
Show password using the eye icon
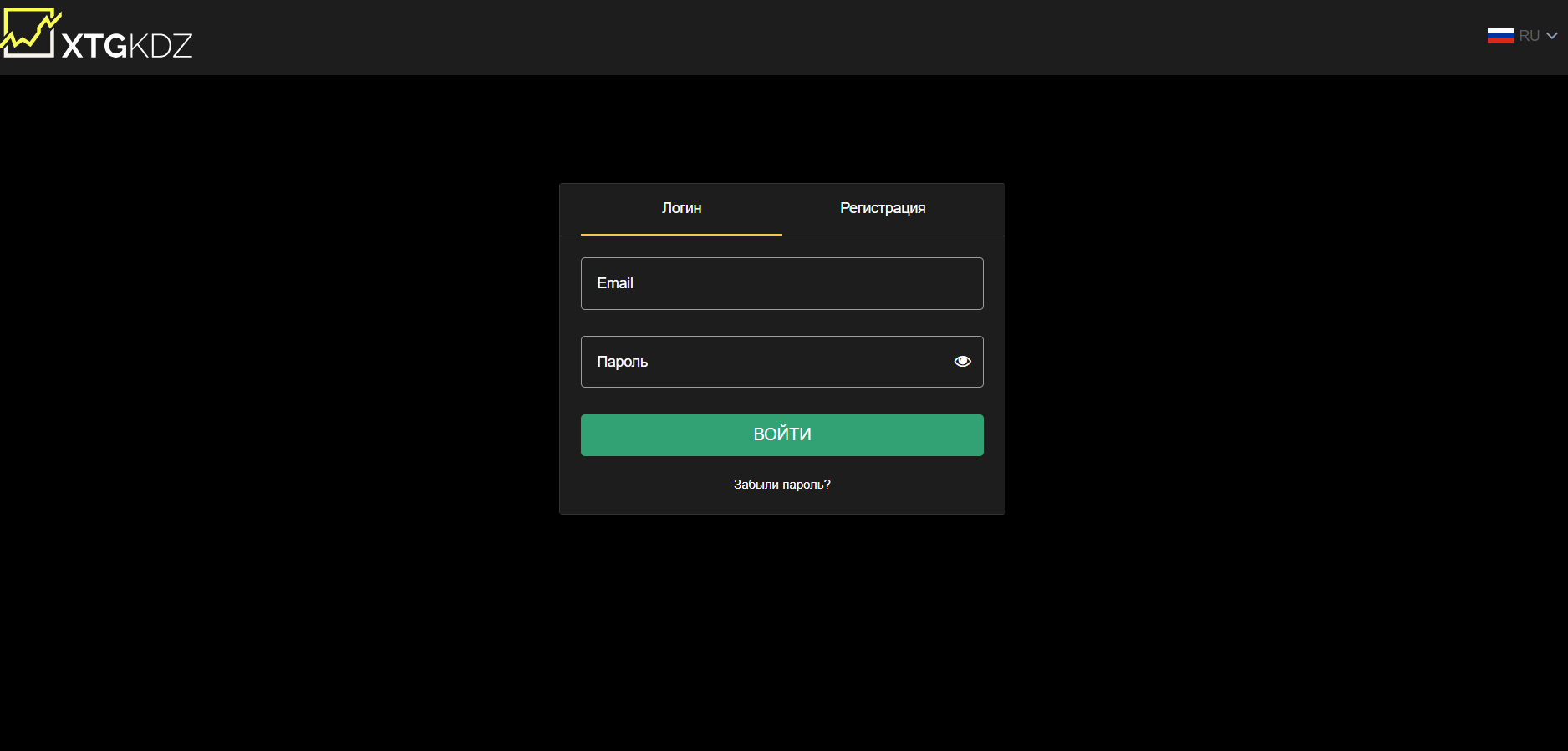coord(962,362)
